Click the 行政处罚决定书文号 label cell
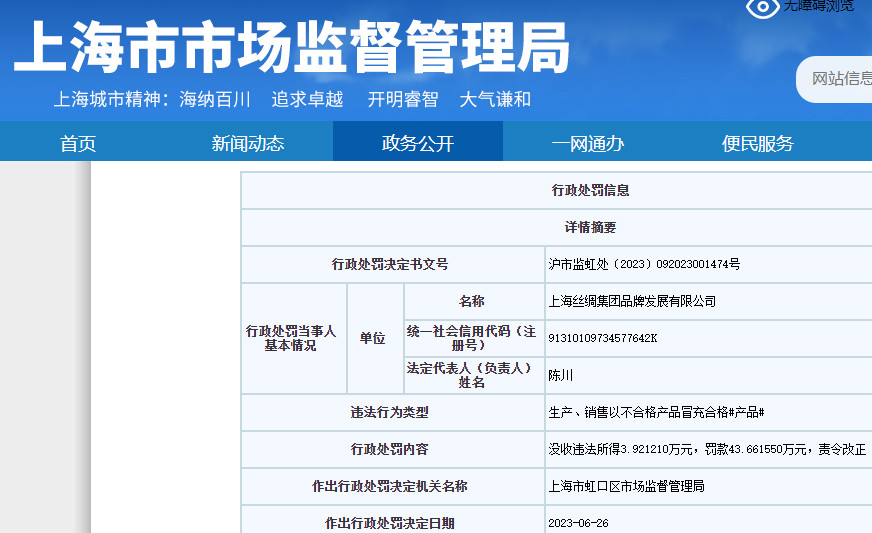The width and height of the screenshot is (872, 533). coord(393,264)
